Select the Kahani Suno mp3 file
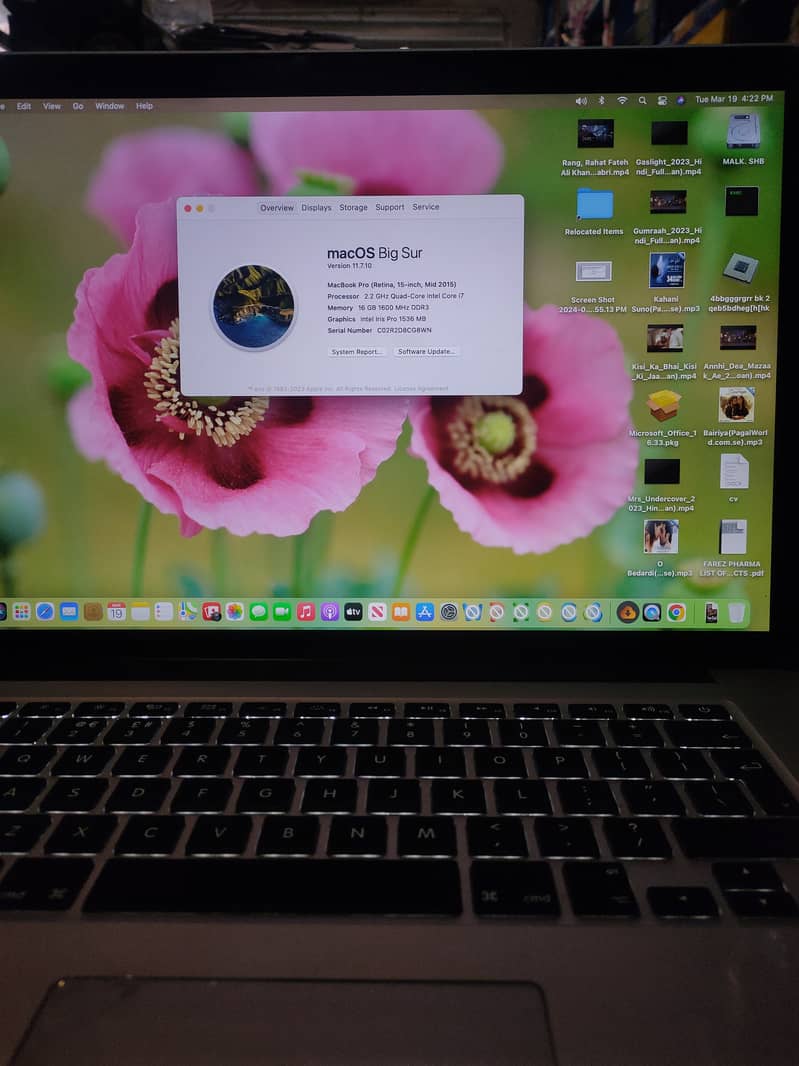Image resolution: width=799 pixels, height=1066 pixels. [x=666, y=271]
